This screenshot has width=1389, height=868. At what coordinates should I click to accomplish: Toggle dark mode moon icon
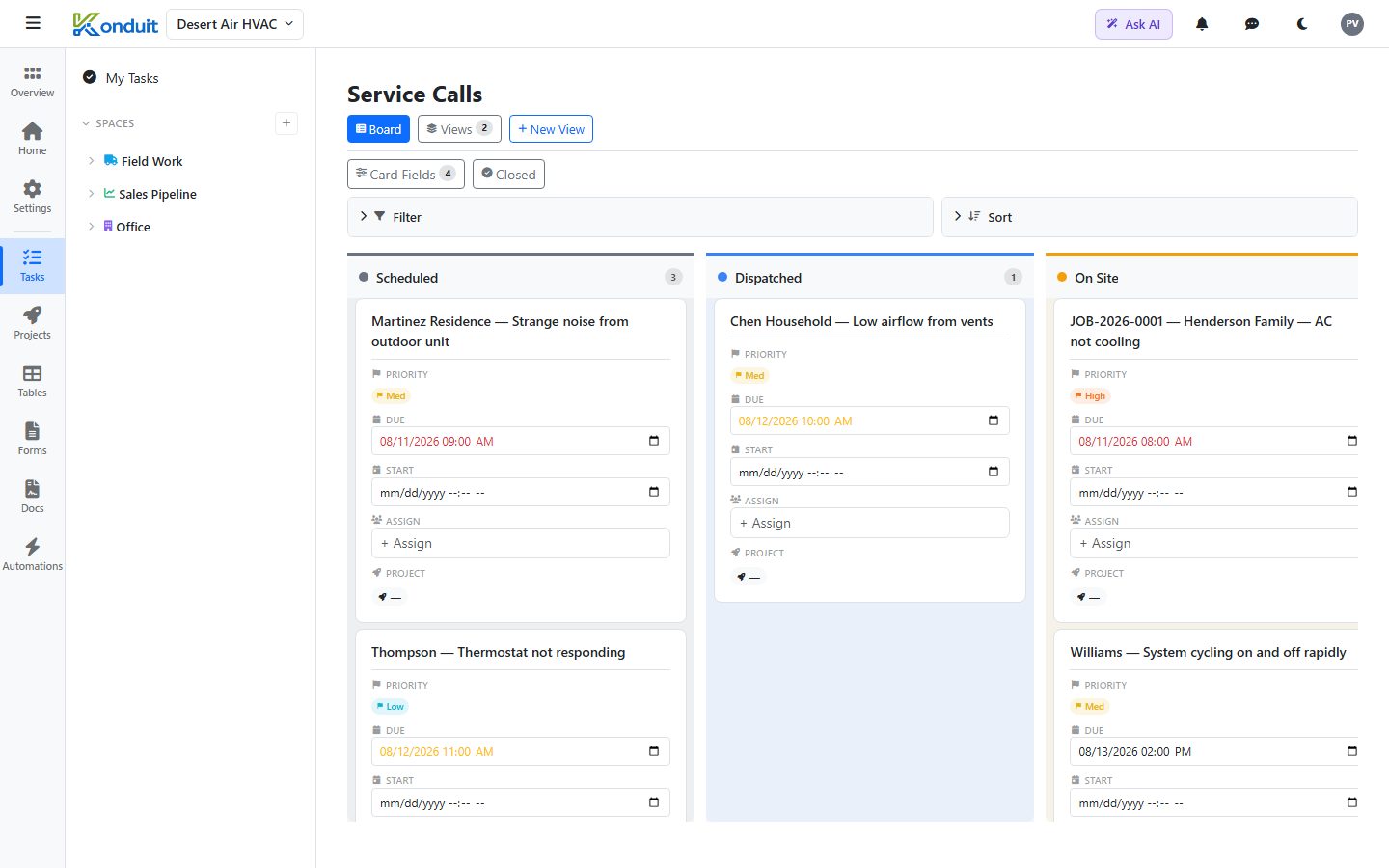click(x=1302, y=24)
